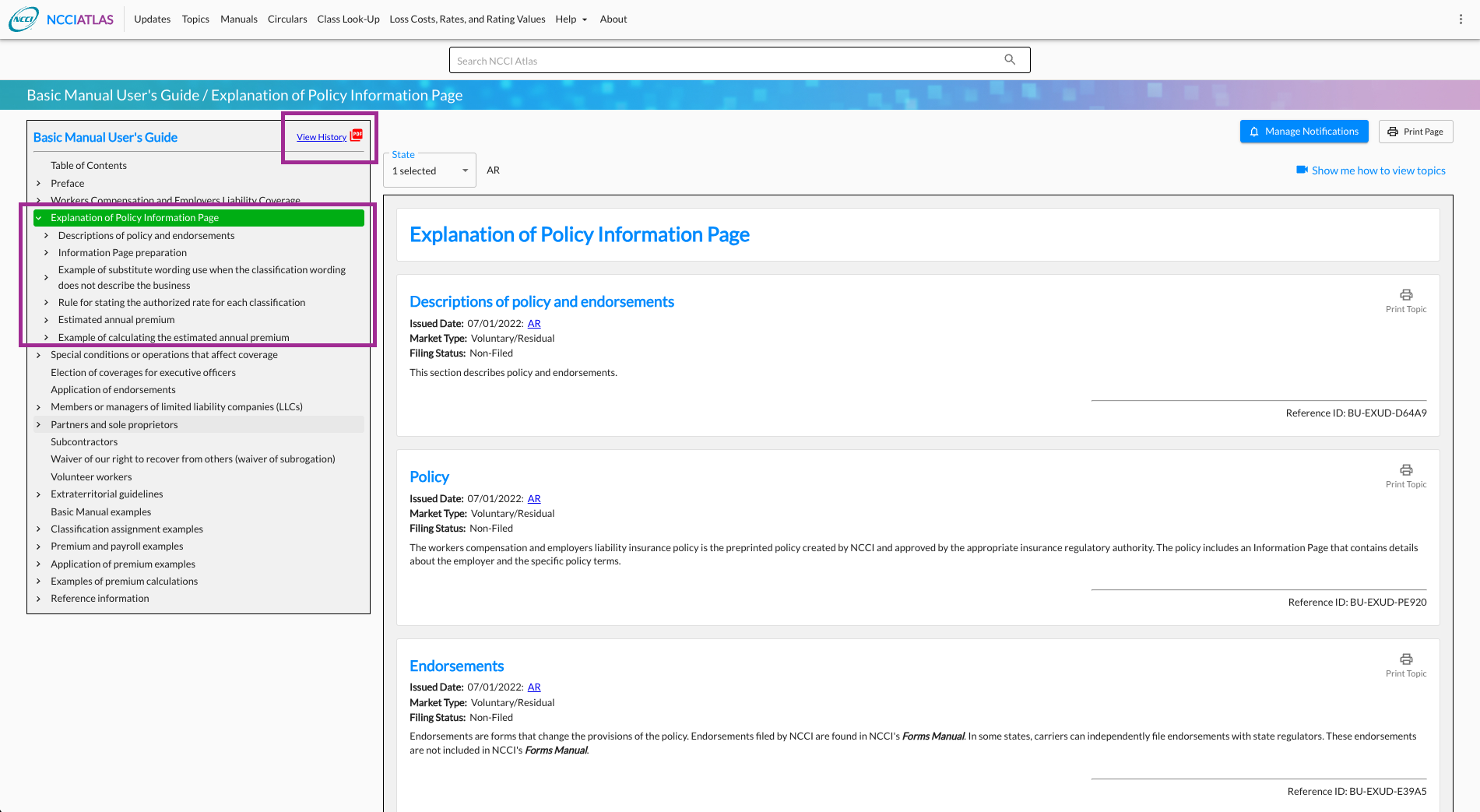Screen dimensions: 1480x812
Task: Select Volunteer workers tree item
Action: pos(91,476)
